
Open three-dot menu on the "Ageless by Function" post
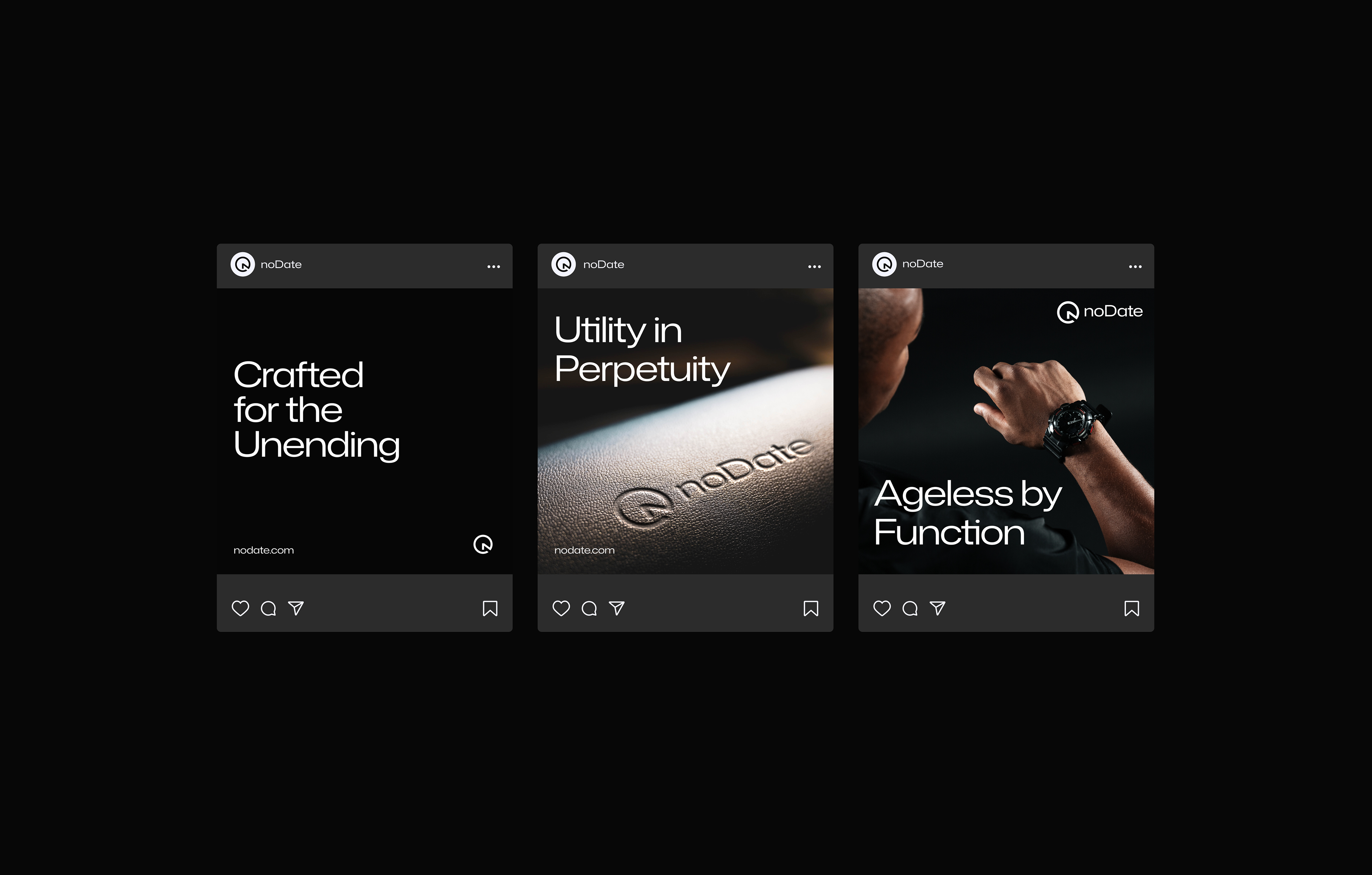1135,267
